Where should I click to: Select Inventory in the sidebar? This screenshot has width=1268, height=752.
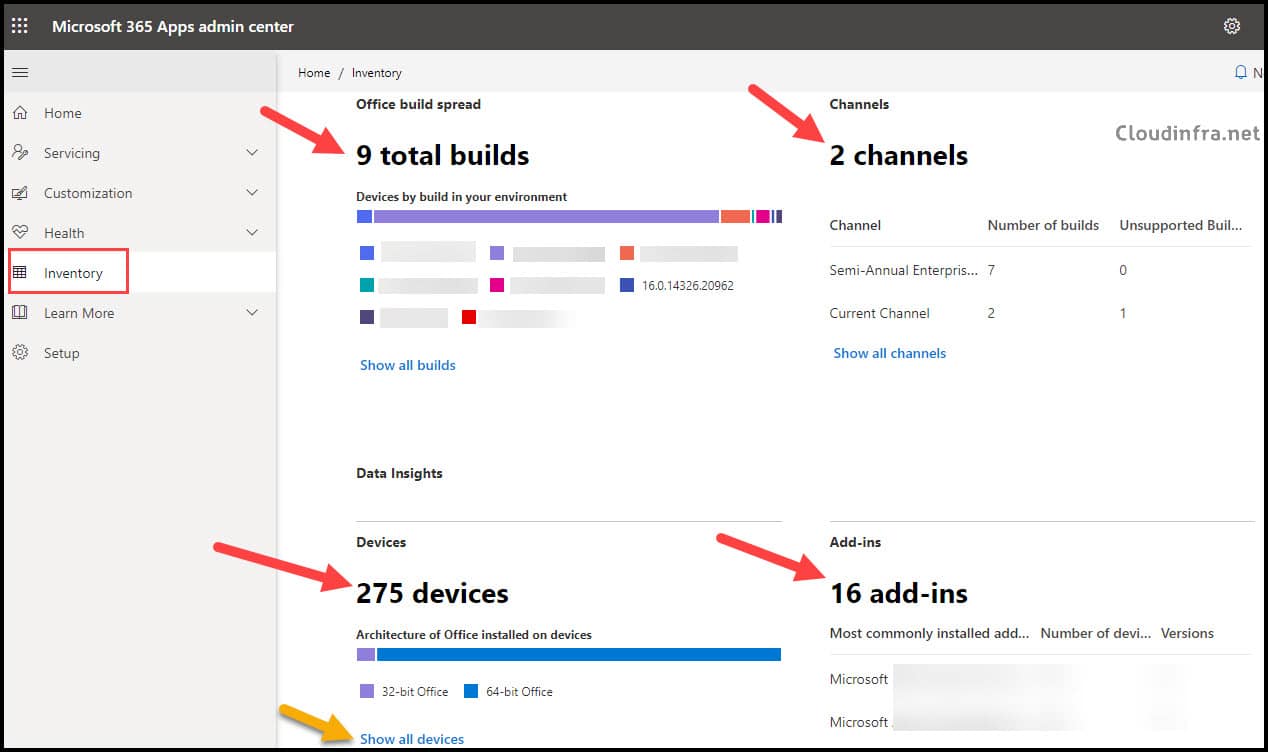click(73, 273)
